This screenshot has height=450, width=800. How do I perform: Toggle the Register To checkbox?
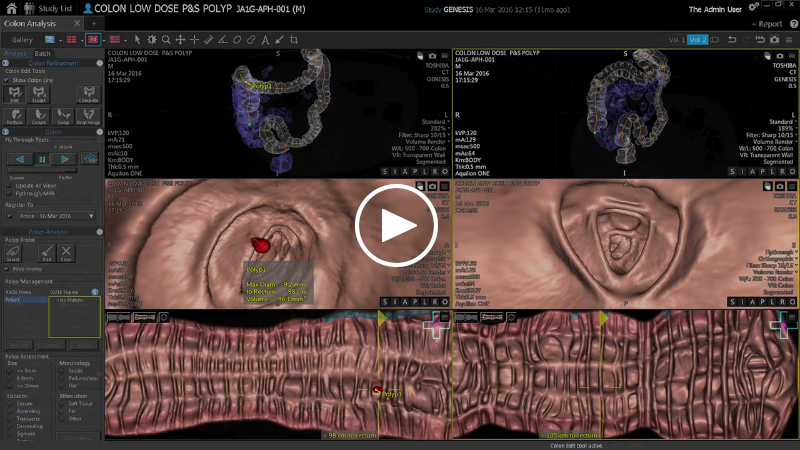pyautogui.click(x=9, y=216)
